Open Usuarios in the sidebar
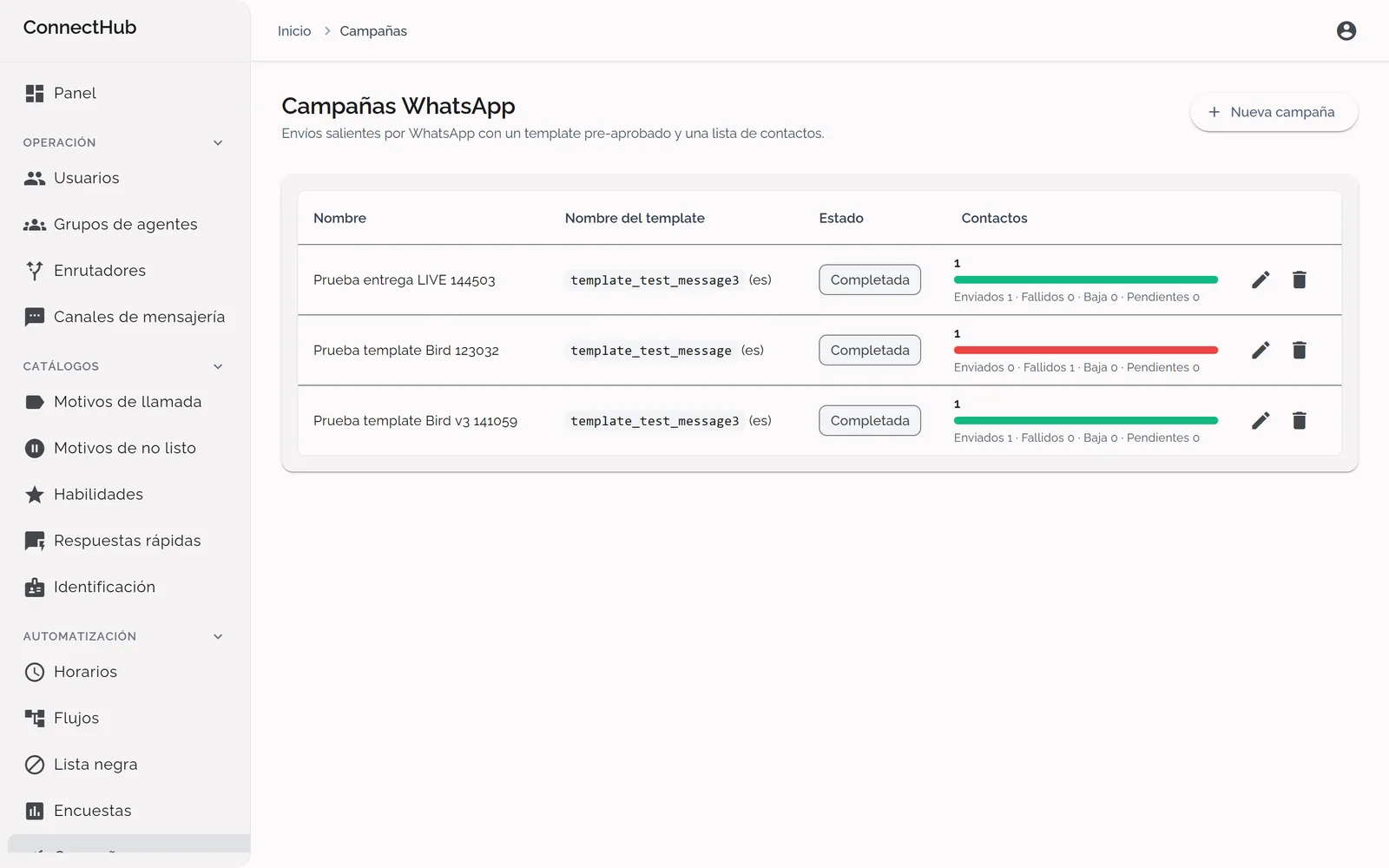1389x868 pixels. (x=125, y=178)
